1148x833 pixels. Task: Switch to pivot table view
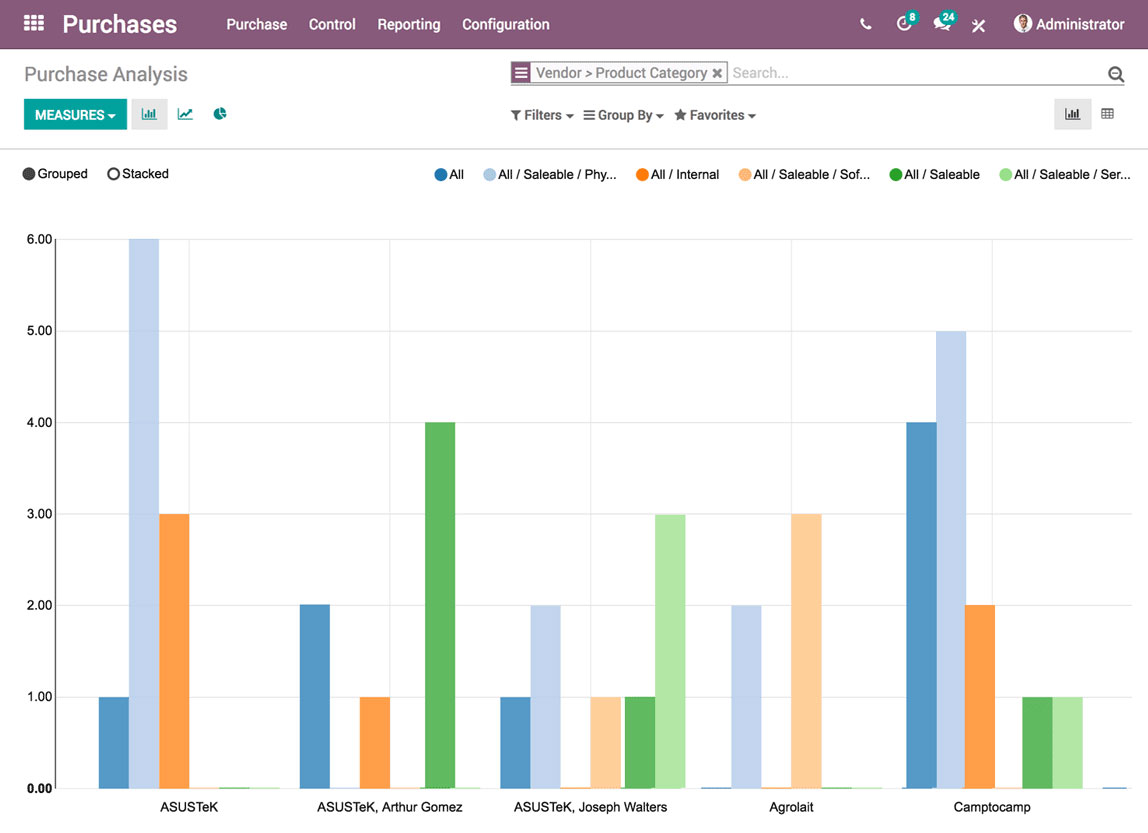click(x=1107, y=114)
